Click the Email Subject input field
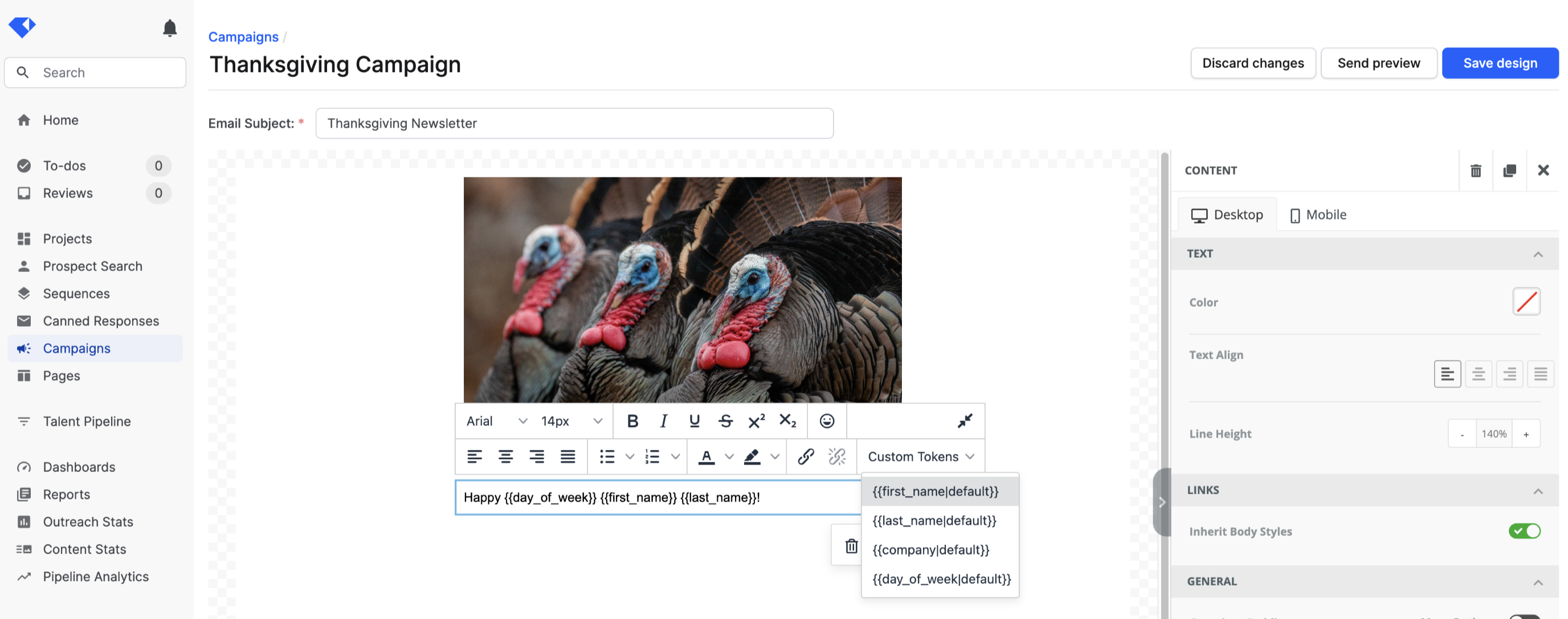Viewport: 1568px width, 619px height. (x=574, y=123)
